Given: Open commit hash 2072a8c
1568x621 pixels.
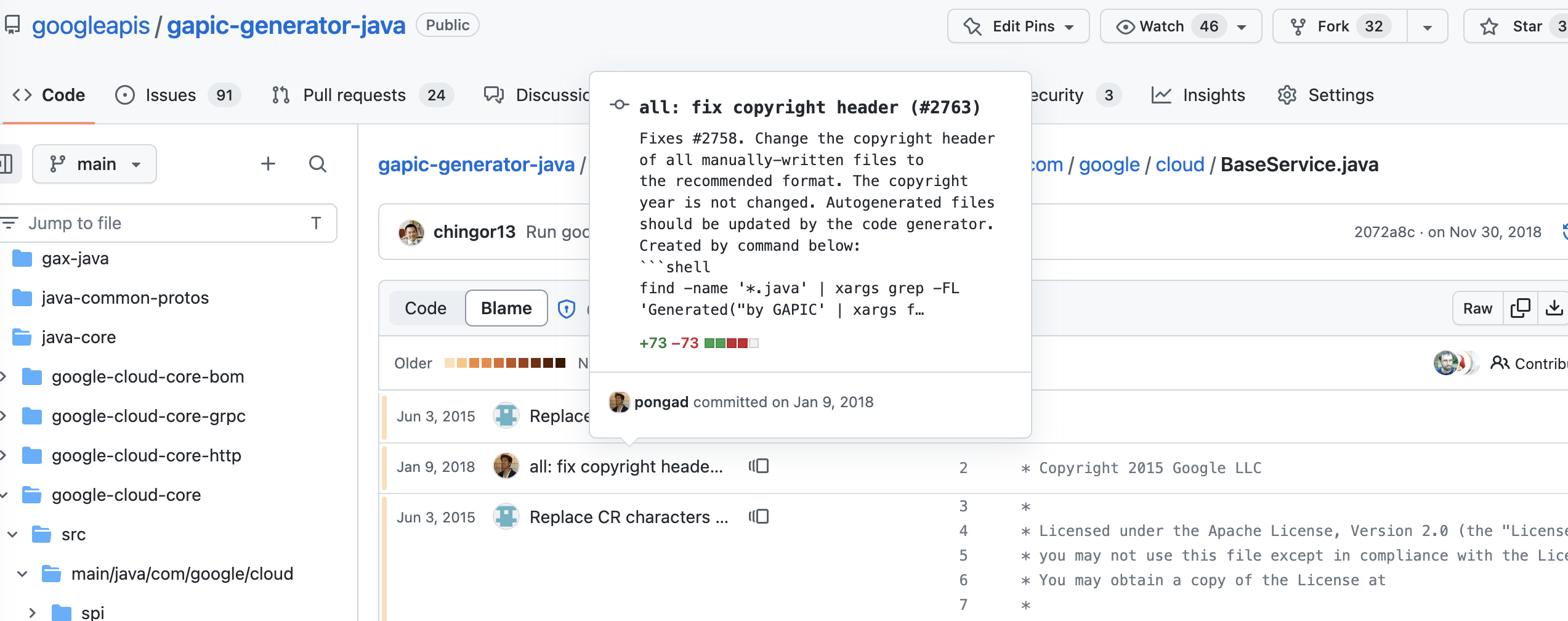Looking at the screenshot, I should (x=1384, y=232).
